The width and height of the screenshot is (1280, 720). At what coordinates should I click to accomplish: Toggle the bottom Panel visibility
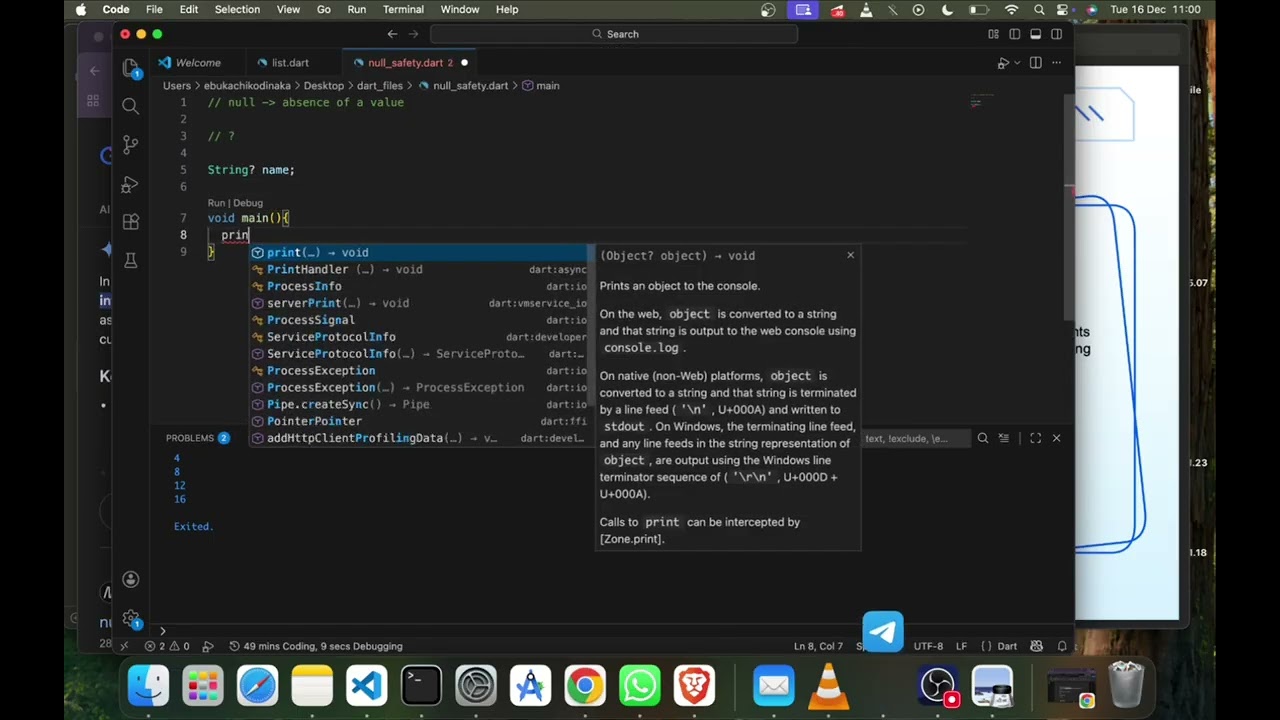[1035, 34]
